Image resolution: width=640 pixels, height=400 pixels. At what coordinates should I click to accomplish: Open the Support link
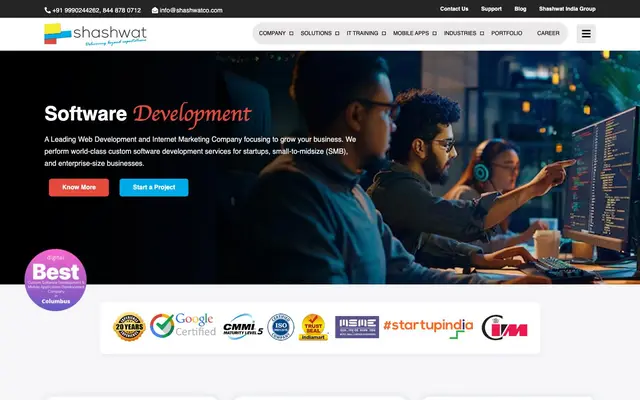click(x=491, y=9)
